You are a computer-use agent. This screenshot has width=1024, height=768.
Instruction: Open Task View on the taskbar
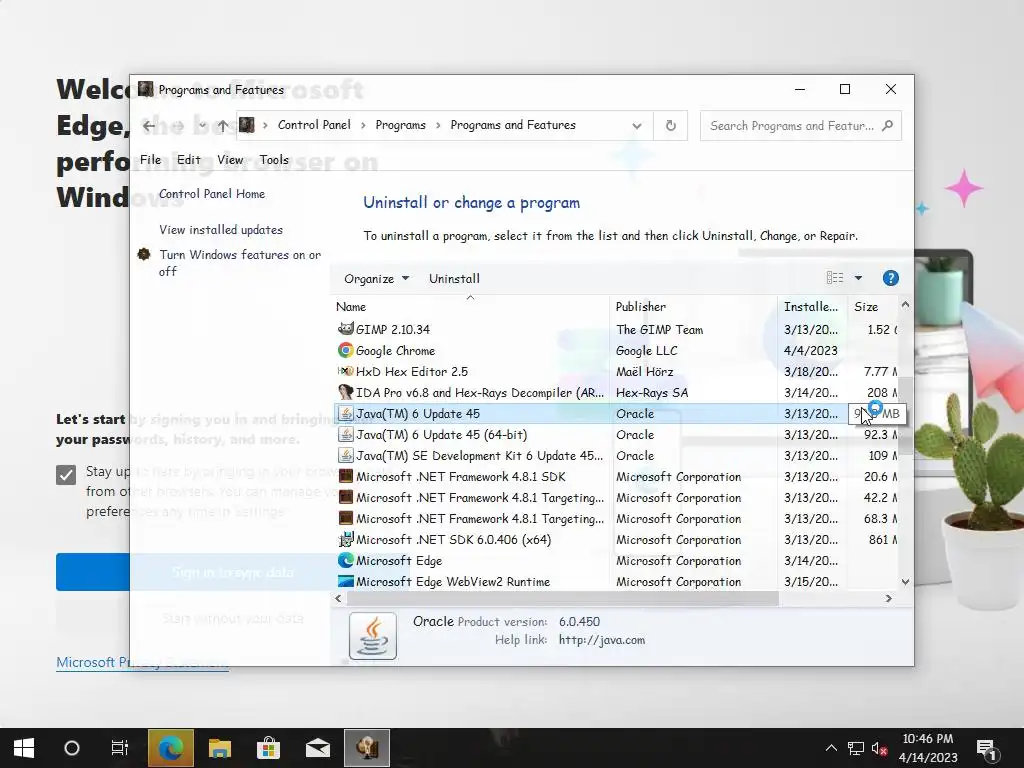pos(120,748)
